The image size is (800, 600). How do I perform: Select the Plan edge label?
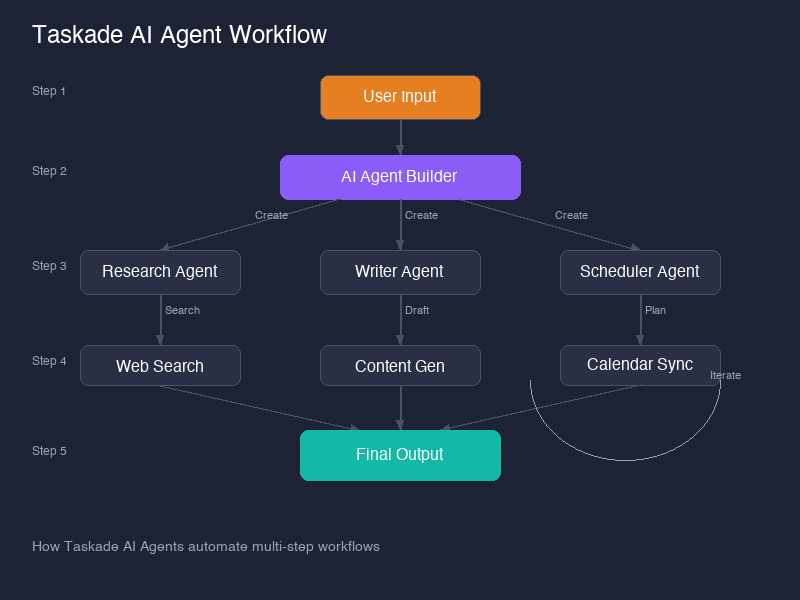655,310
